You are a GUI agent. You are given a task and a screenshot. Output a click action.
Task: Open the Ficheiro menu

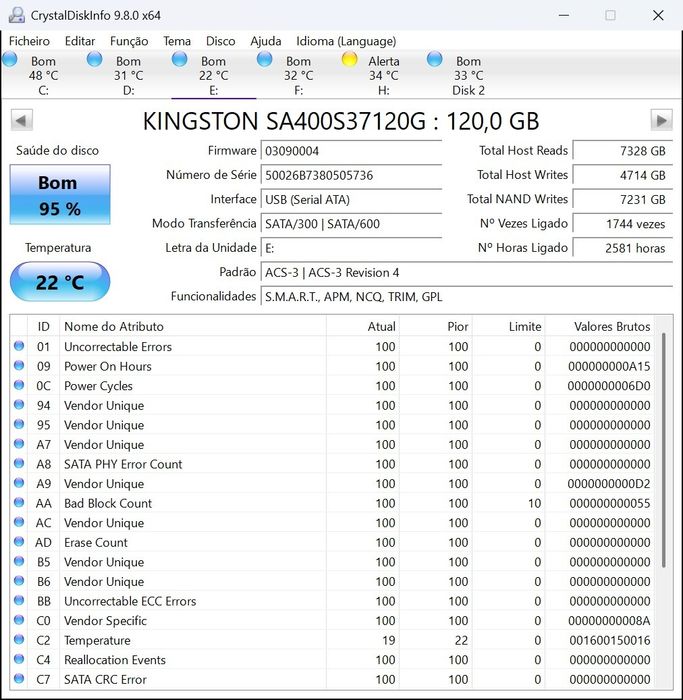point(29,41)
